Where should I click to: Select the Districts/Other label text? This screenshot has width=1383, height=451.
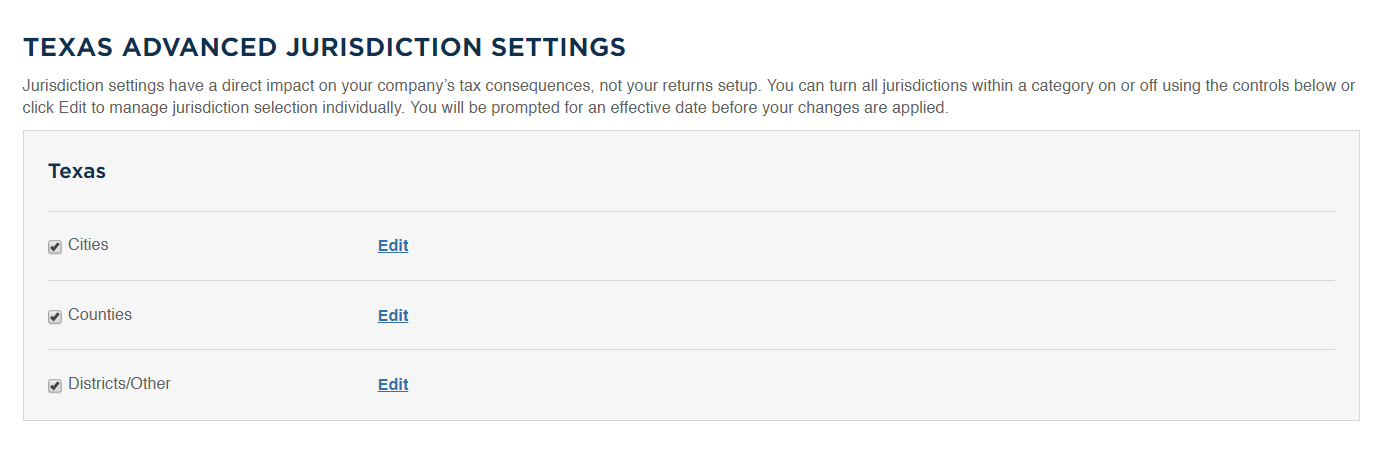tap(119, 383)
